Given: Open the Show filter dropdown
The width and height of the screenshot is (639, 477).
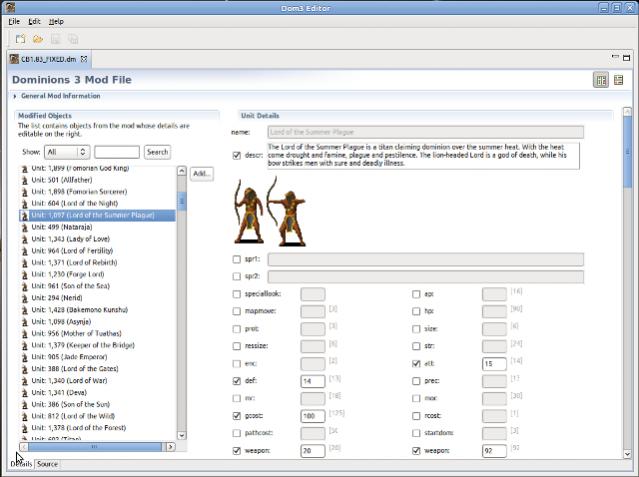Looking at the screenshot, I should (x=67, y=152).
